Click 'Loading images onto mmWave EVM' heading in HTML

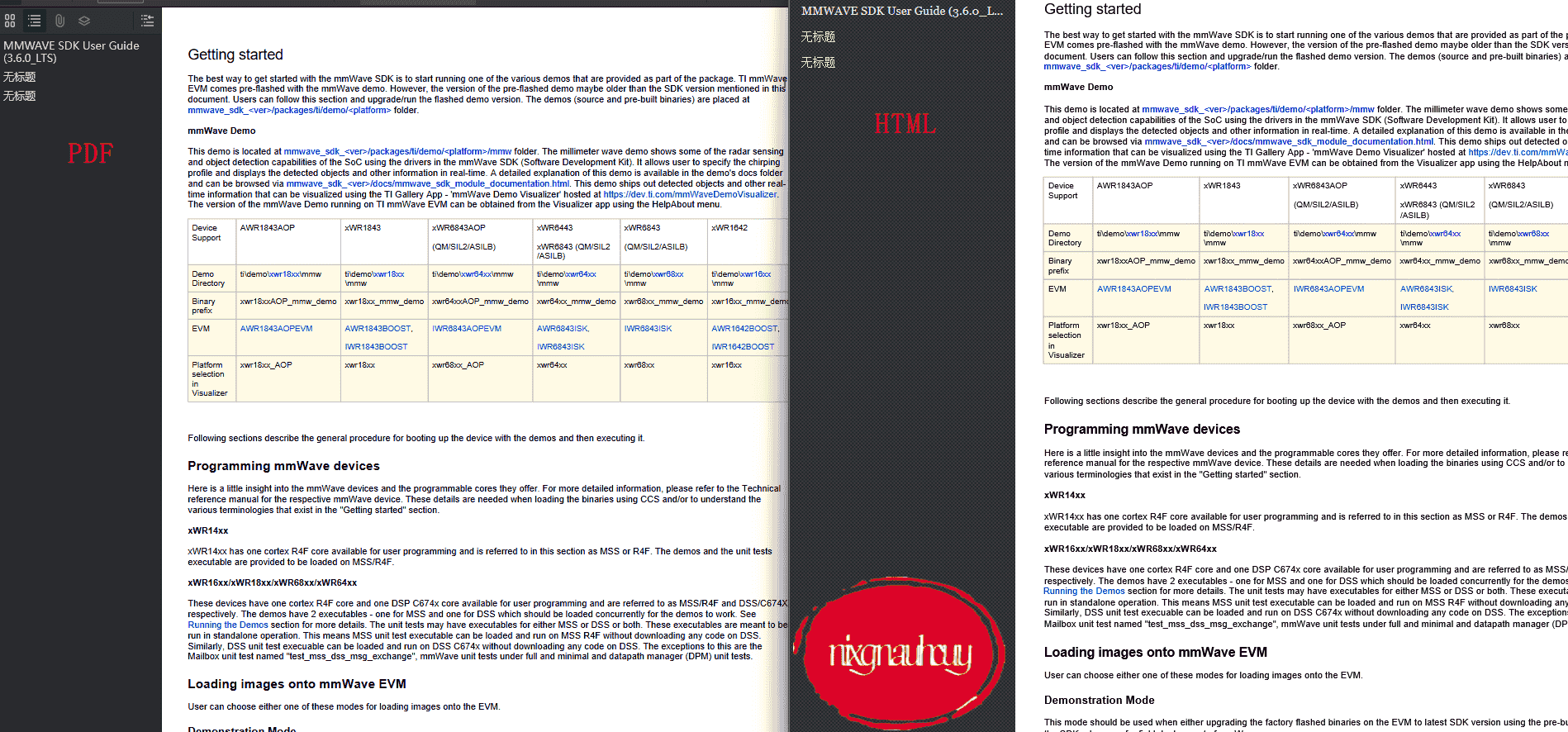pos(1155,653)
